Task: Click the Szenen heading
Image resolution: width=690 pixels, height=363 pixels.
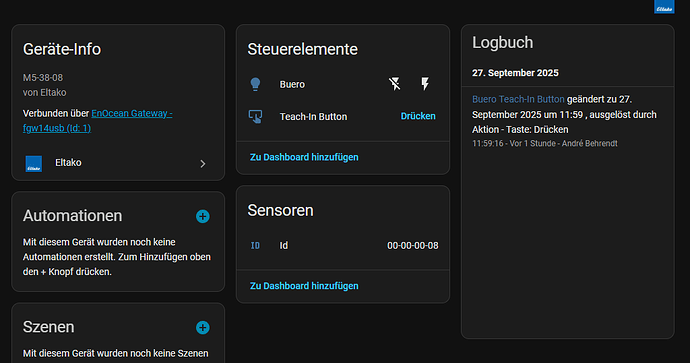Action: coord(48,327)
